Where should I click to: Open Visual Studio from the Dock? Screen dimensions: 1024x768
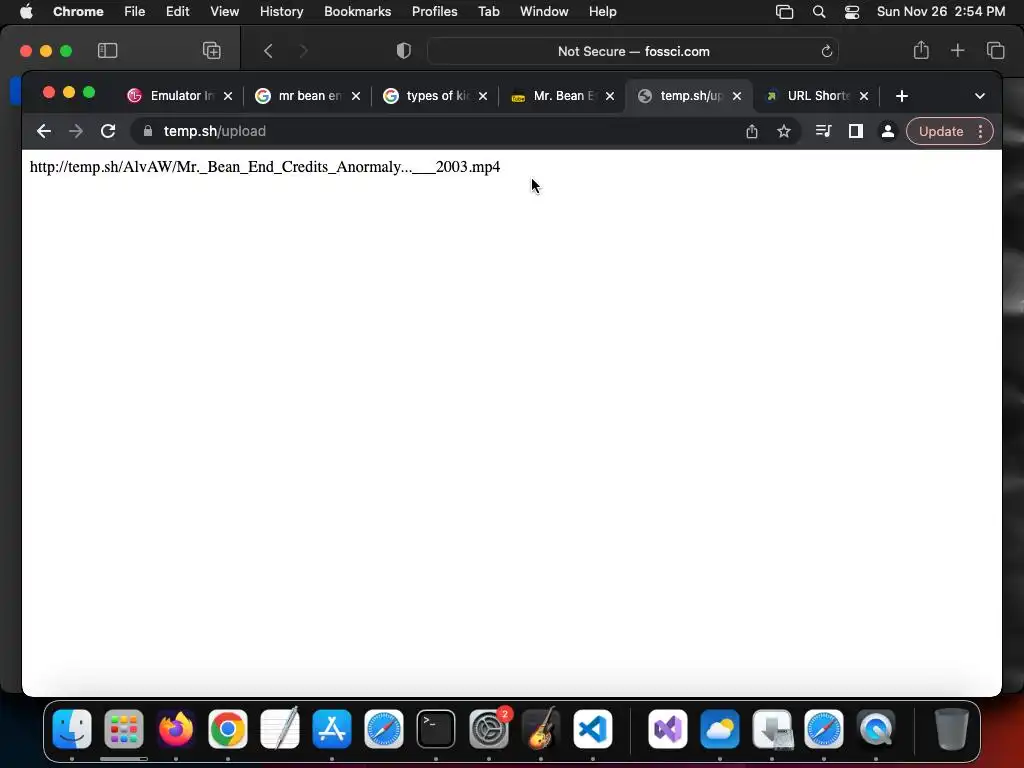[x=667, y=729]
